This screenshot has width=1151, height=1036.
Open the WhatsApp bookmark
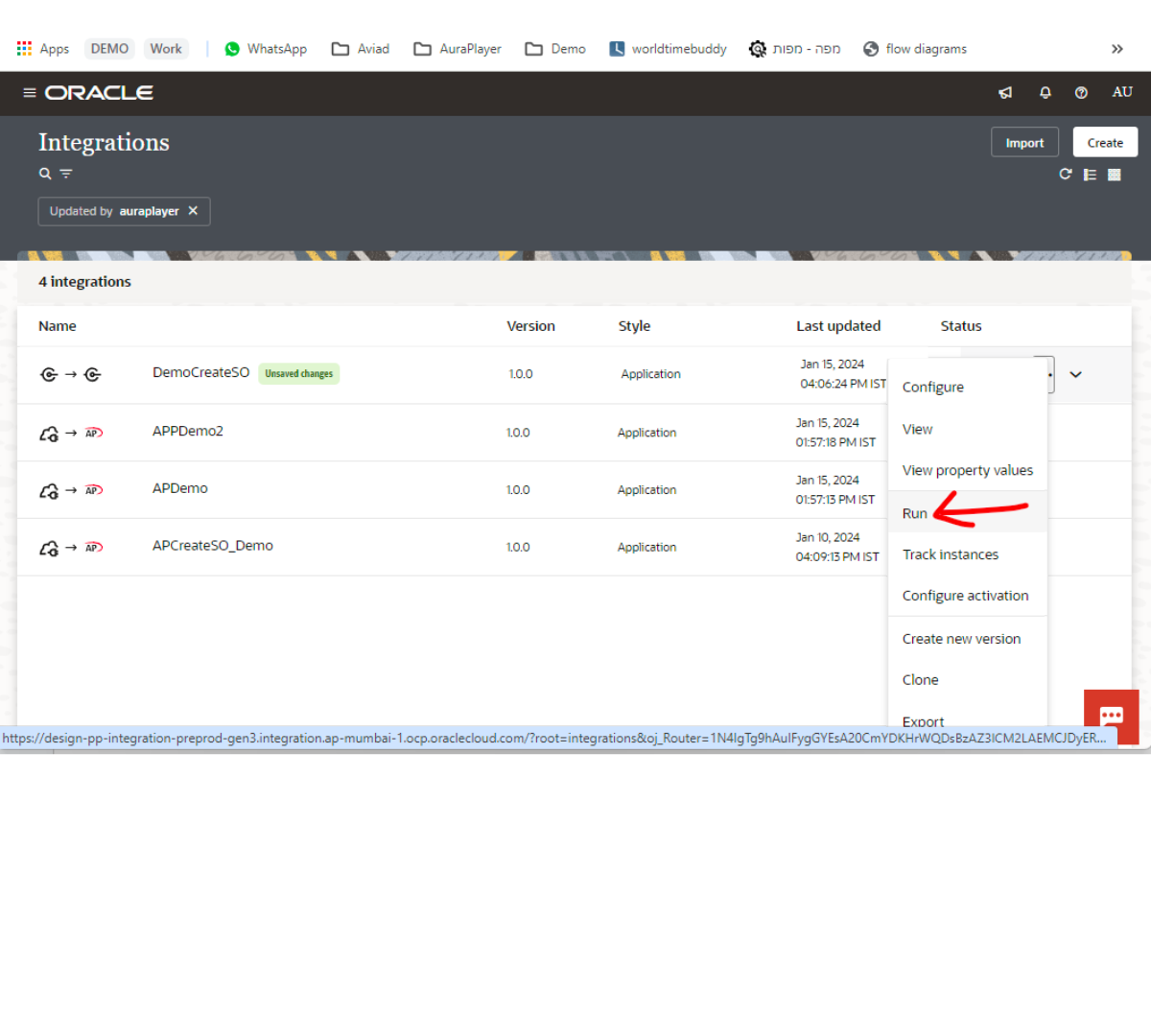(x=266, y=49)
